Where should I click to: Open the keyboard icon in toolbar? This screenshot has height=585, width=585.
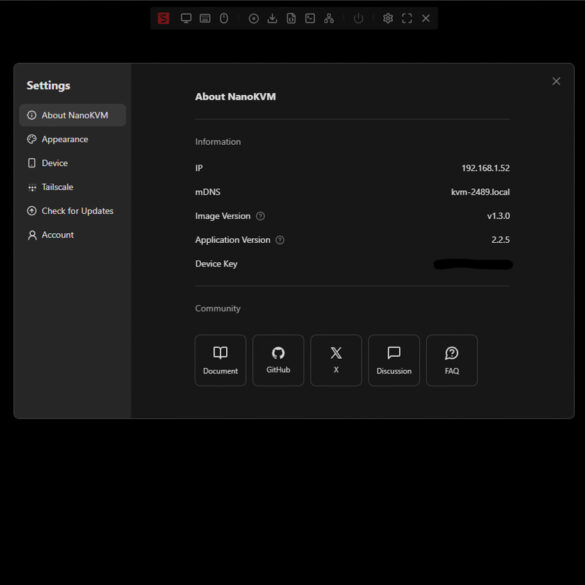pyautogui.click(x=205, y=18)
